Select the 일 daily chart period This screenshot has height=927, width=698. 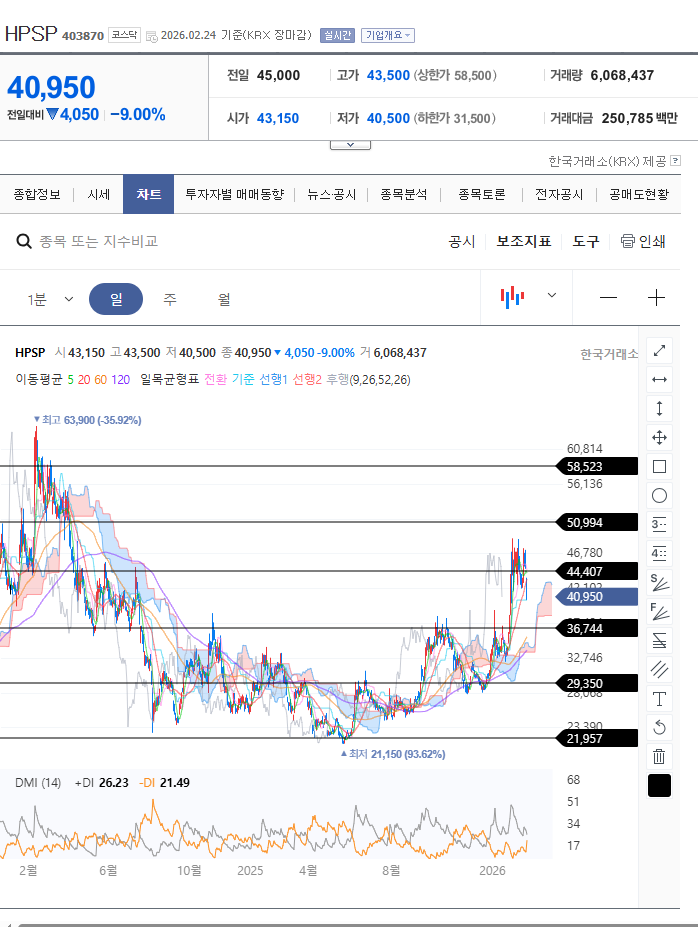click(x=116, y=299)
